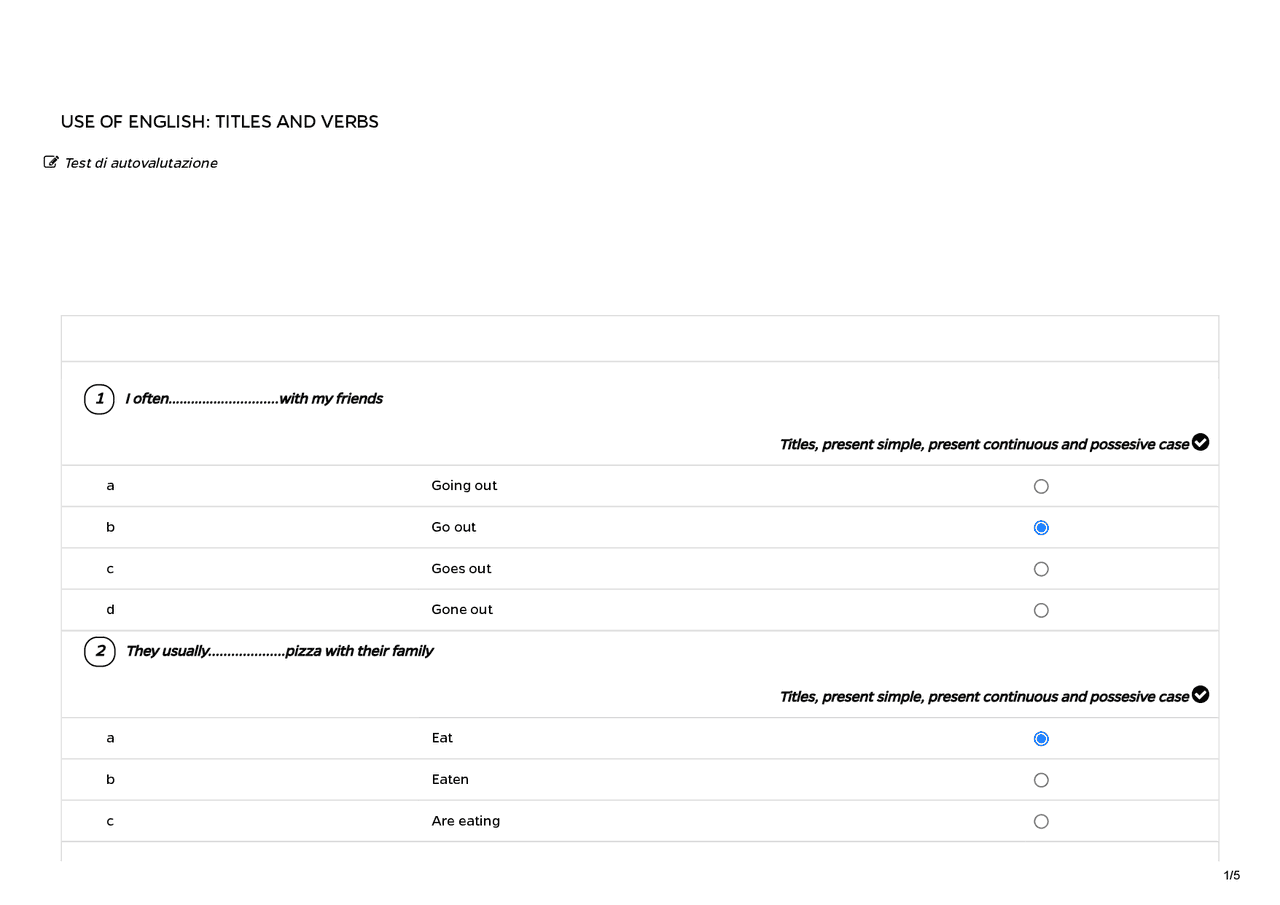Choose the "Eaten" radio option
The height and width of the screenshot is (905, 1280).
point(1041,780)
